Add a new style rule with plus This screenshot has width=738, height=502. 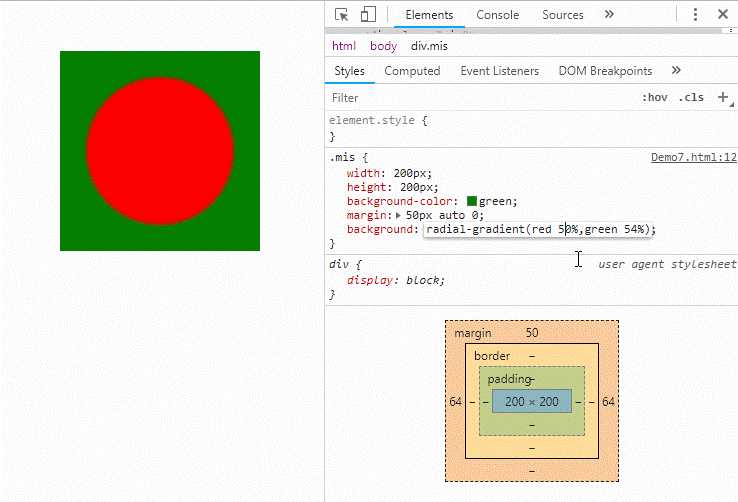pyautogui.click(x=723, y=97)
